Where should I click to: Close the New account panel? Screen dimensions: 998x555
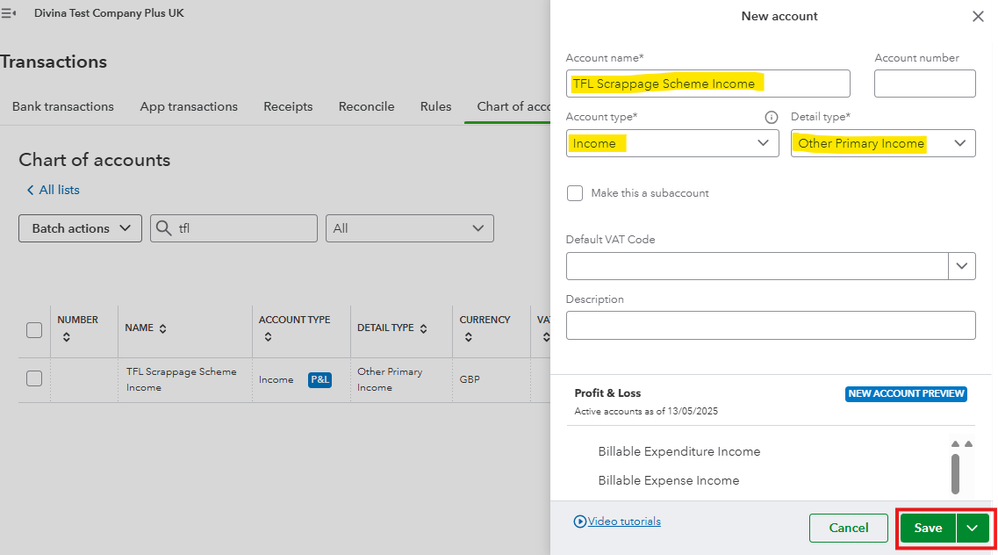pyautogui.click(x=977, y=16)
